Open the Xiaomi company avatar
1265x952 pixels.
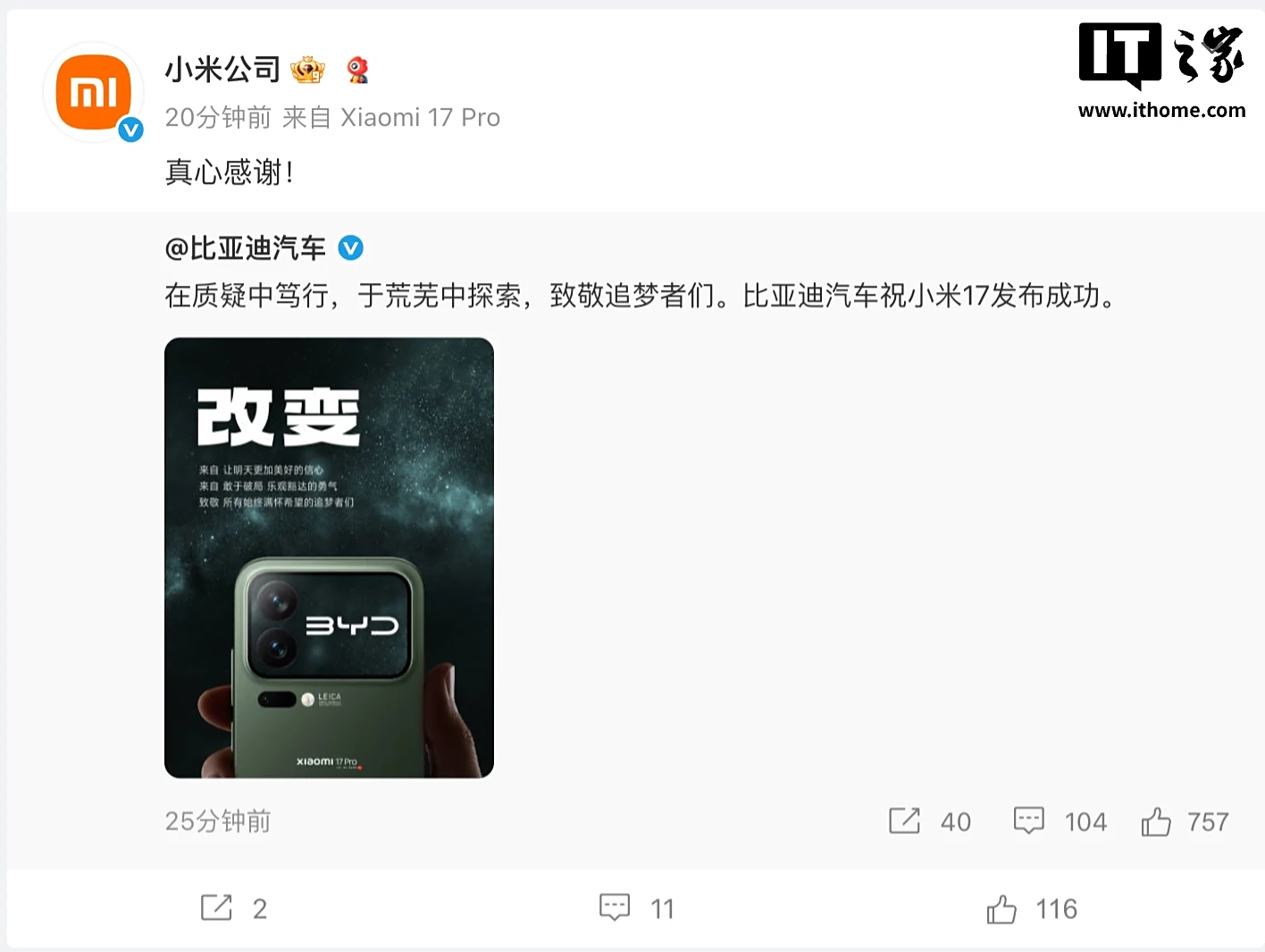(94, 92)
